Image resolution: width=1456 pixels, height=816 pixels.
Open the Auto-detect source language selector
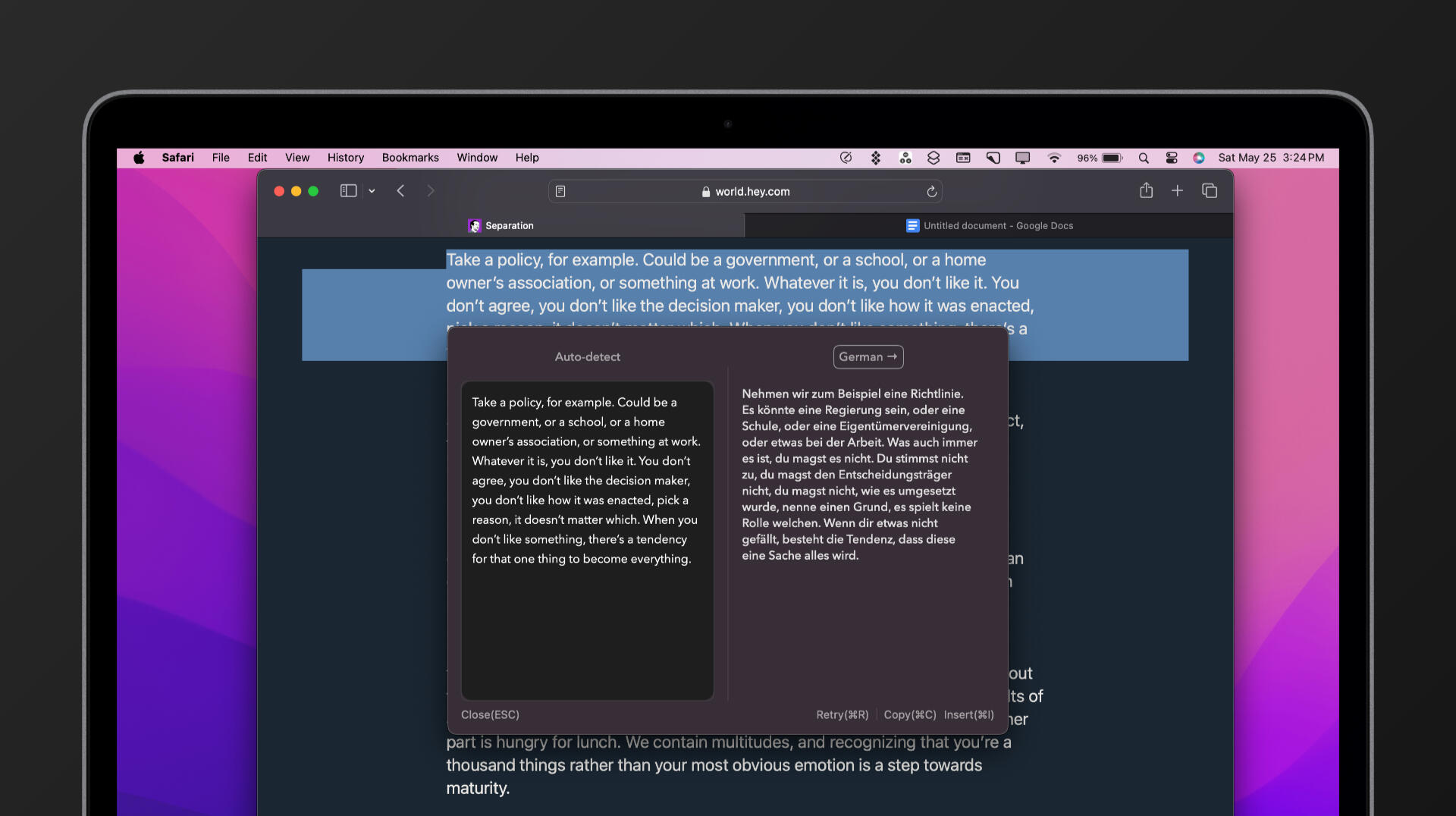(587, 357)
